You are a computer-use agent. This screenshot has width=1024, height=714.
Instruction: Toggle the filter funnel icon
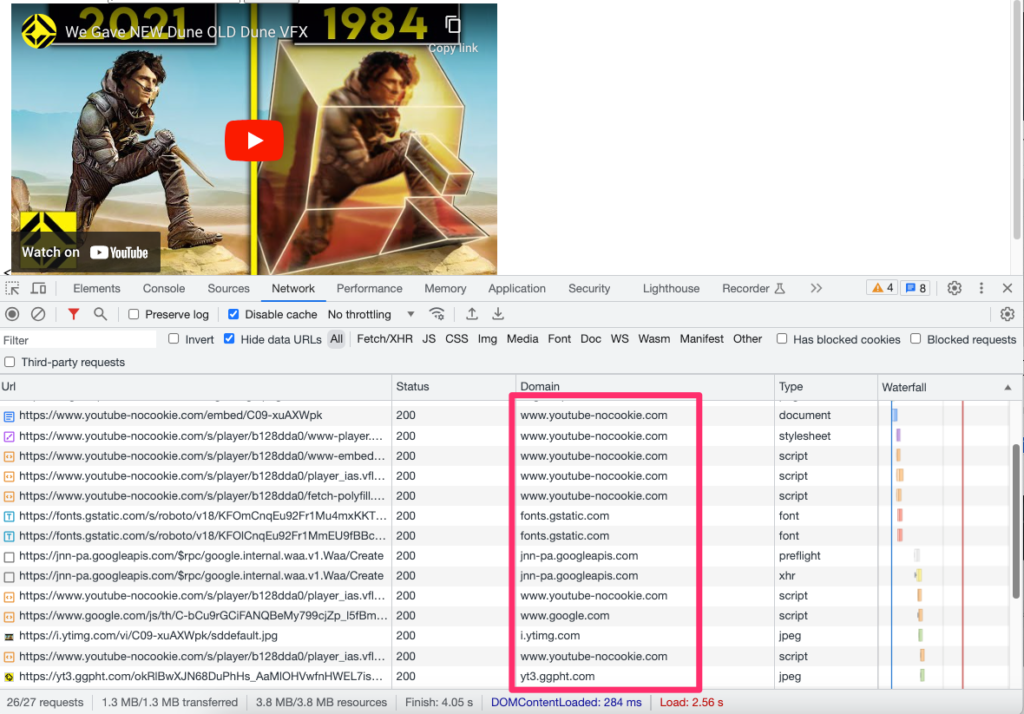tap(74, 314)
